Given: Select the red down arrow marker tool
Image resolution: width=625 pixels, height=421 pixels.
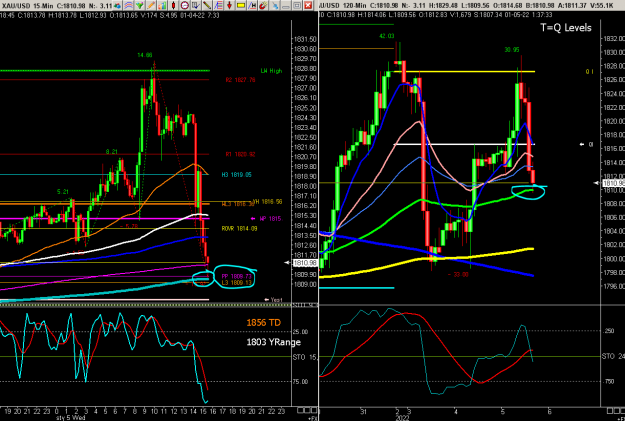Looking at the screenshot, I should (230, 5).
